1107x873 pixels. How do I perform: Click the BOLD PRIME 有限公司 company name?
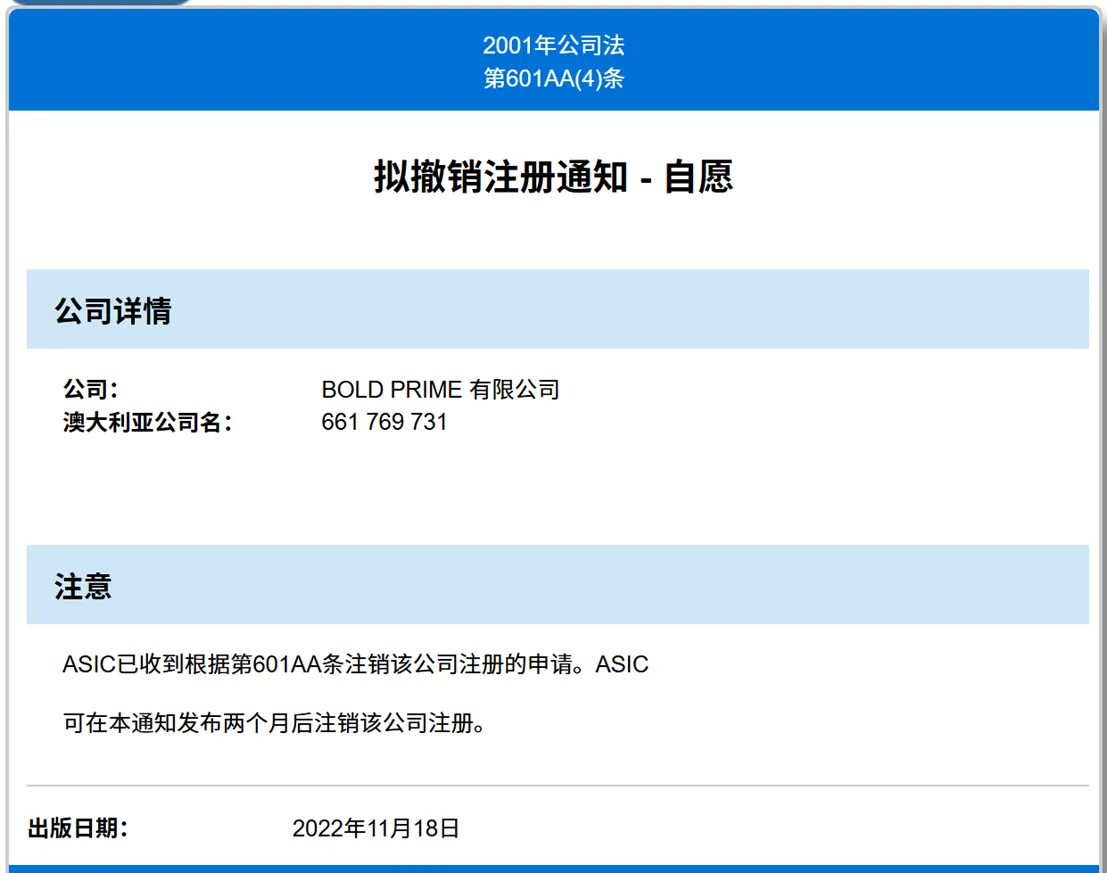coord(441,389)
